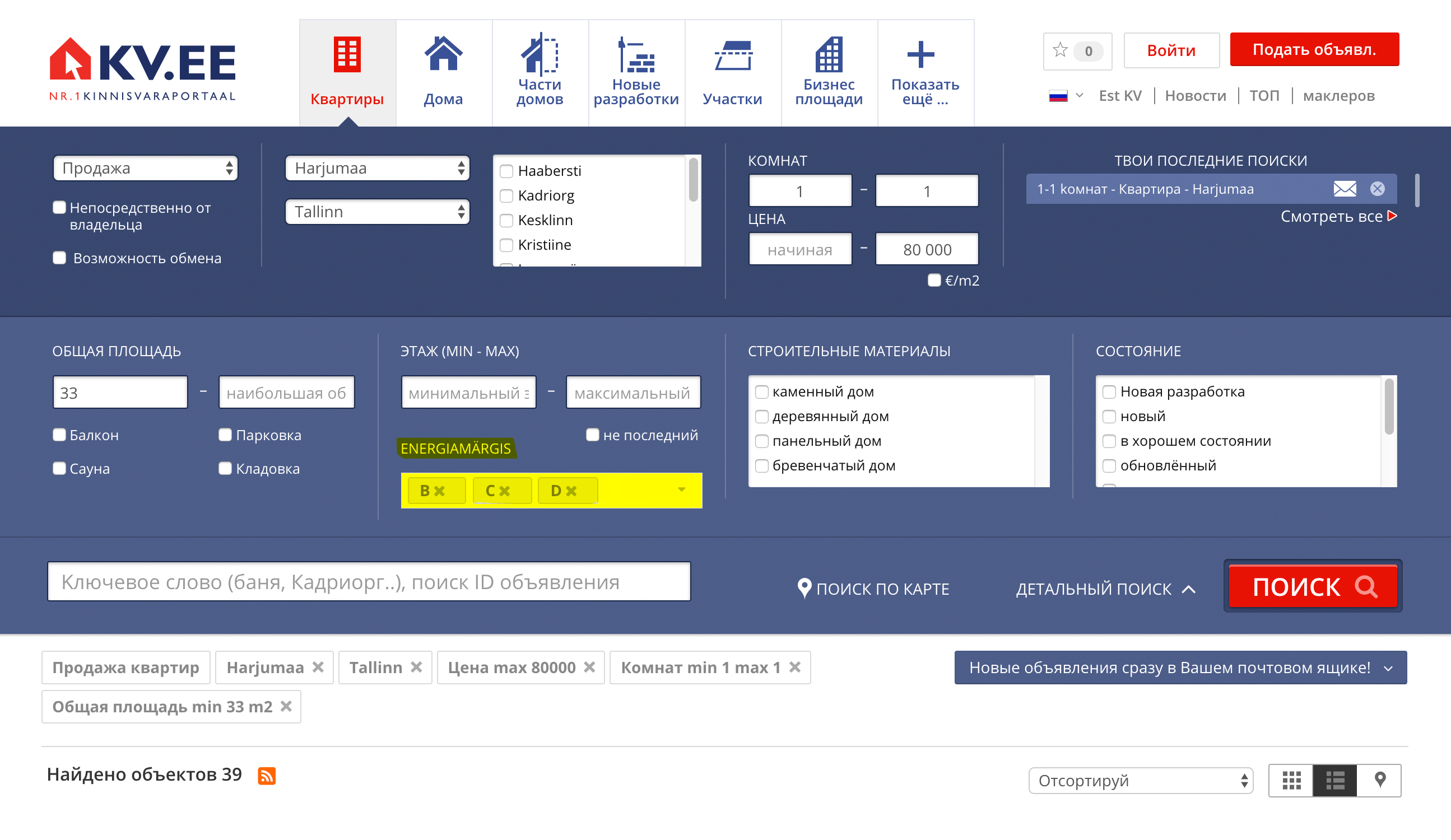Collapse ДЕТАЛЬНЫЙ ПОИСК section
Image resolution: width=1451 pixels, height=840 pixels.
1106,589
